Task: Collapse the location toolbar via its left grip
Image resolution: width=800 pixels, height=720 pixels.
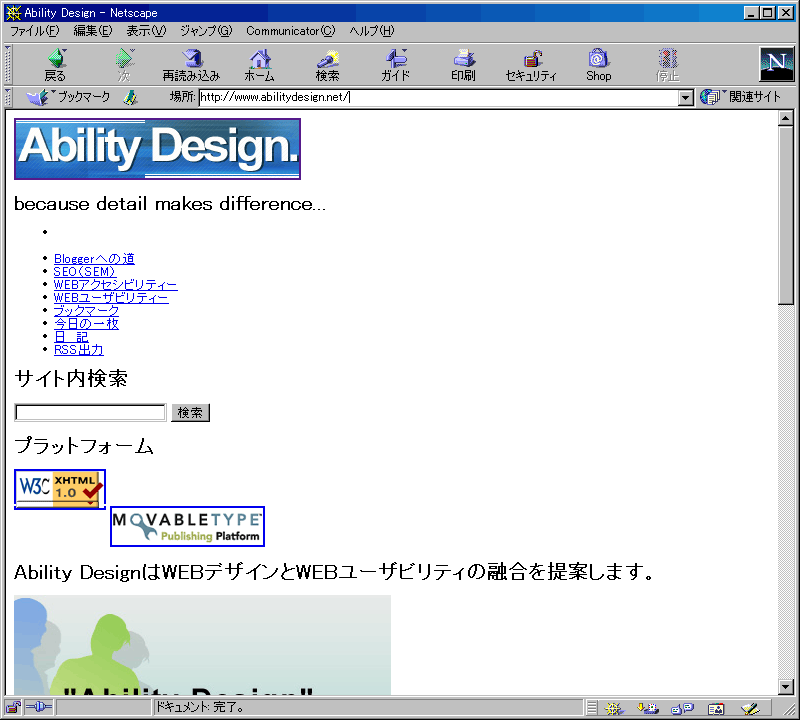Action: 8,97
